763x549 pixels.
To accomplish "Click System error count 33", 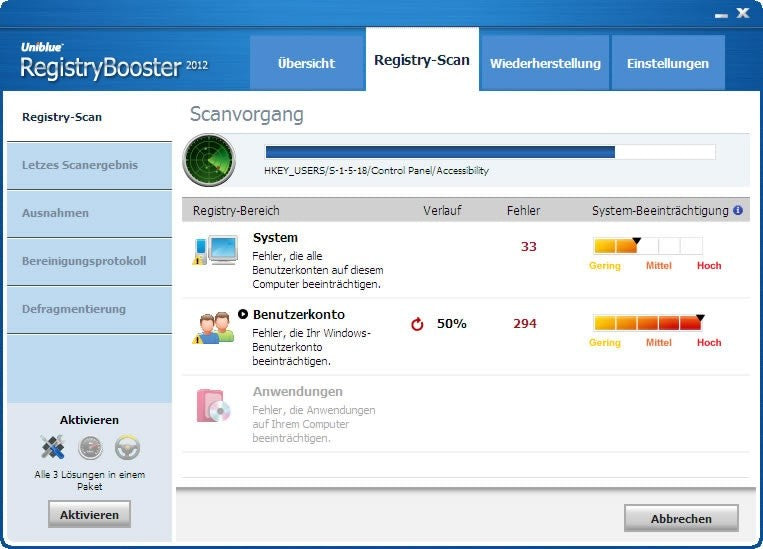I will point(528,247).
